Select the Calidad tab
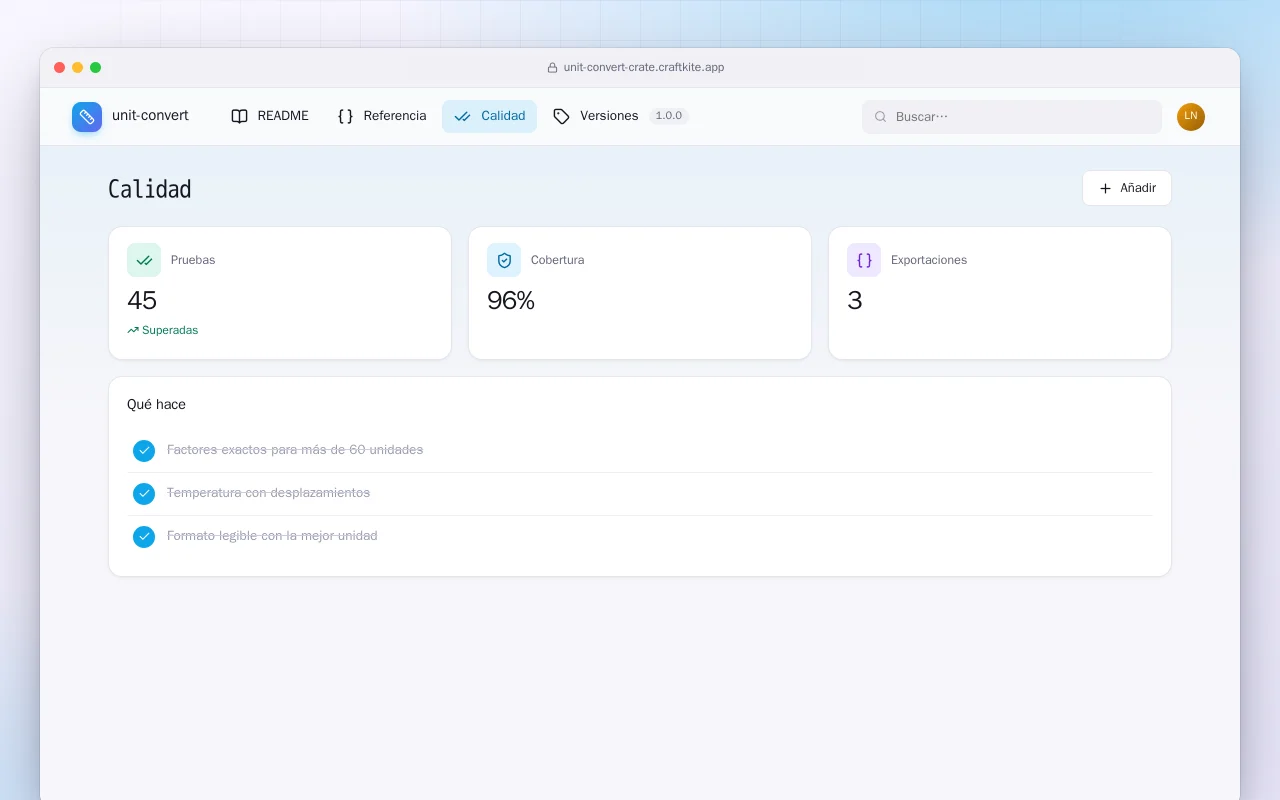 click(489, 116)
